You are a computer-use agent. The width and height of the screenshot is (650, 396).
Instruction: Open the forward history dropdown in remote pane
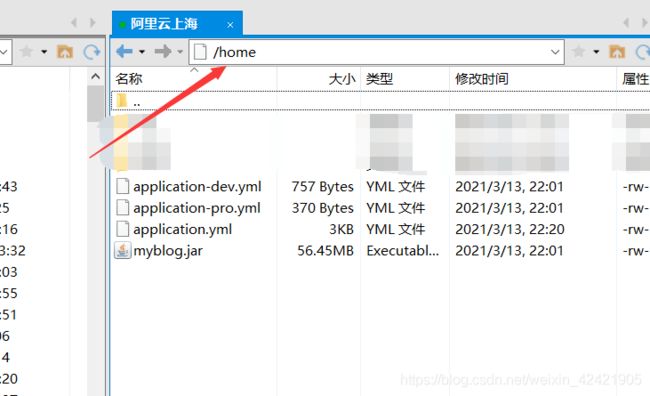click(180, 52)
